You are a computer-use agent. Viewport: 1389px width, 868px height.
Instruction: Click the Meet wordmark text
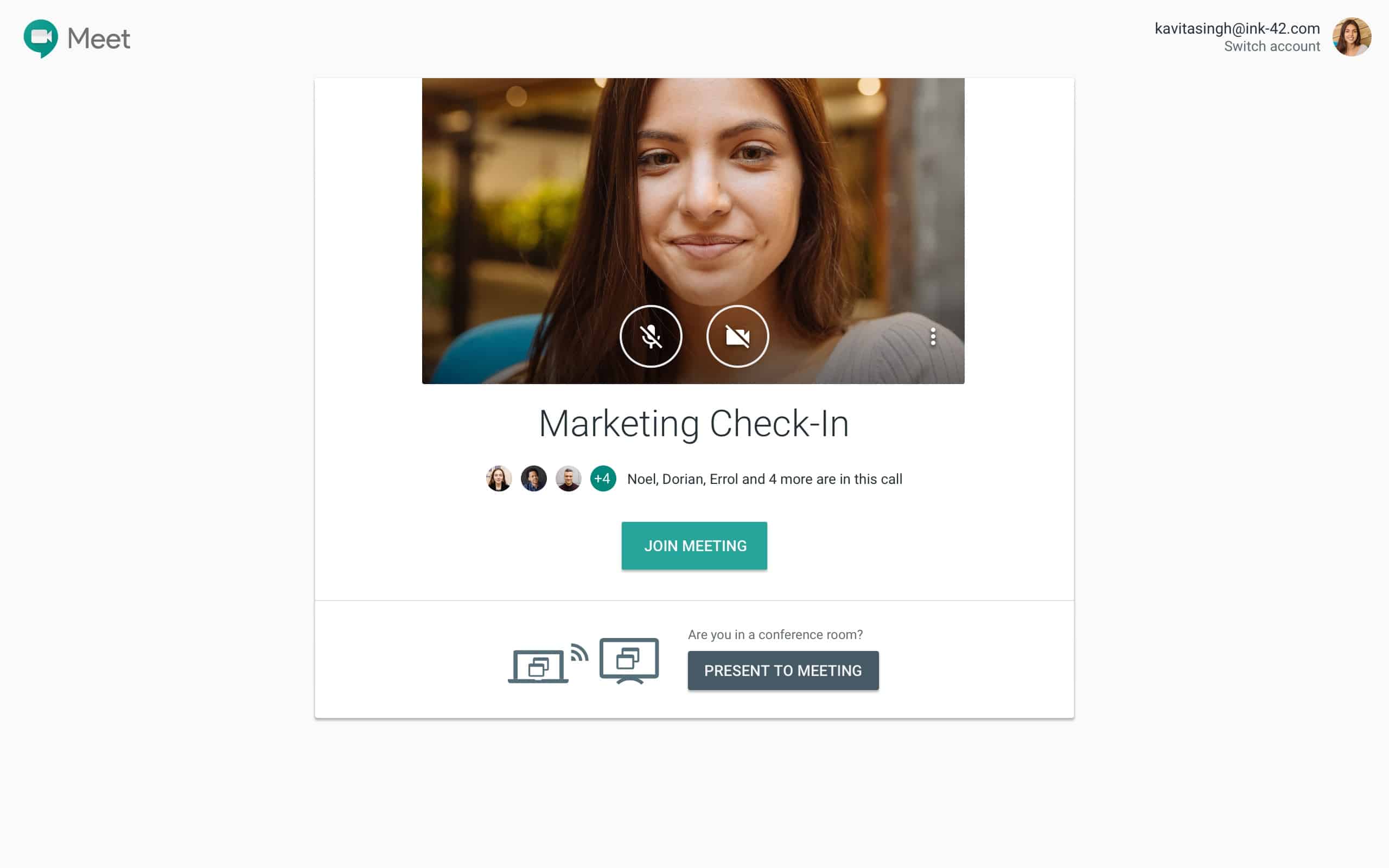click(99, 39)
